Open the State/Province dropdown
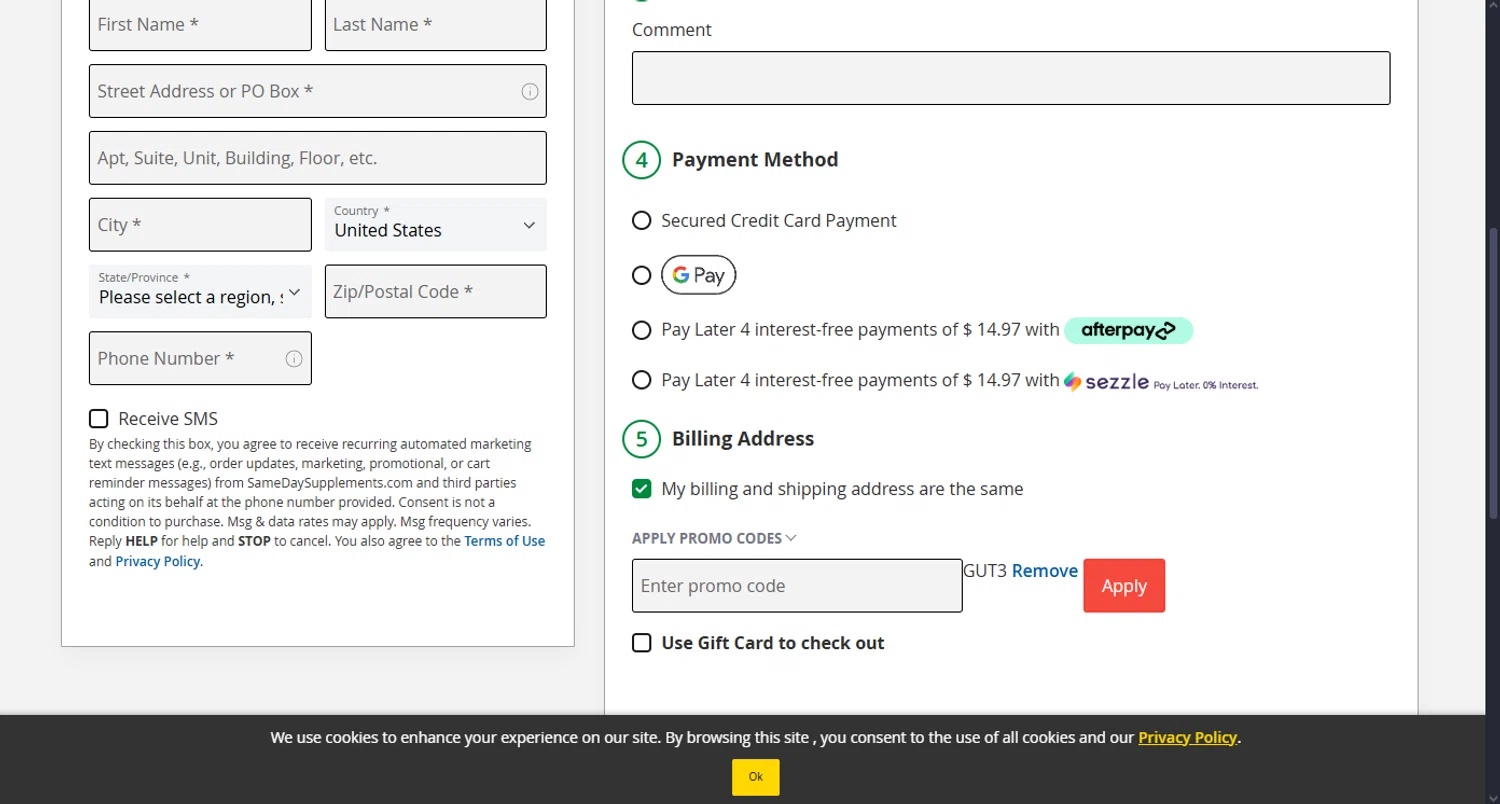This screenshot has height=804, width=1500. (x=200, y=292)
